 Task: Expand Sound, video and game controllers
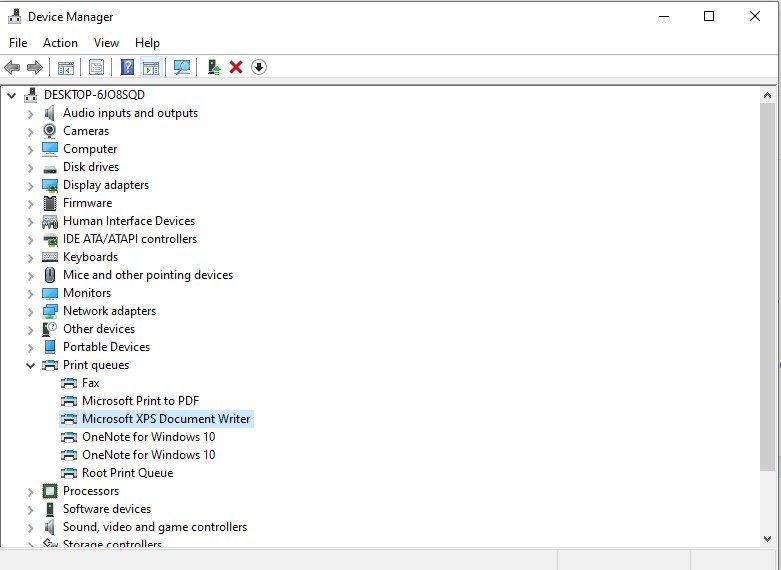click(30, 527)
